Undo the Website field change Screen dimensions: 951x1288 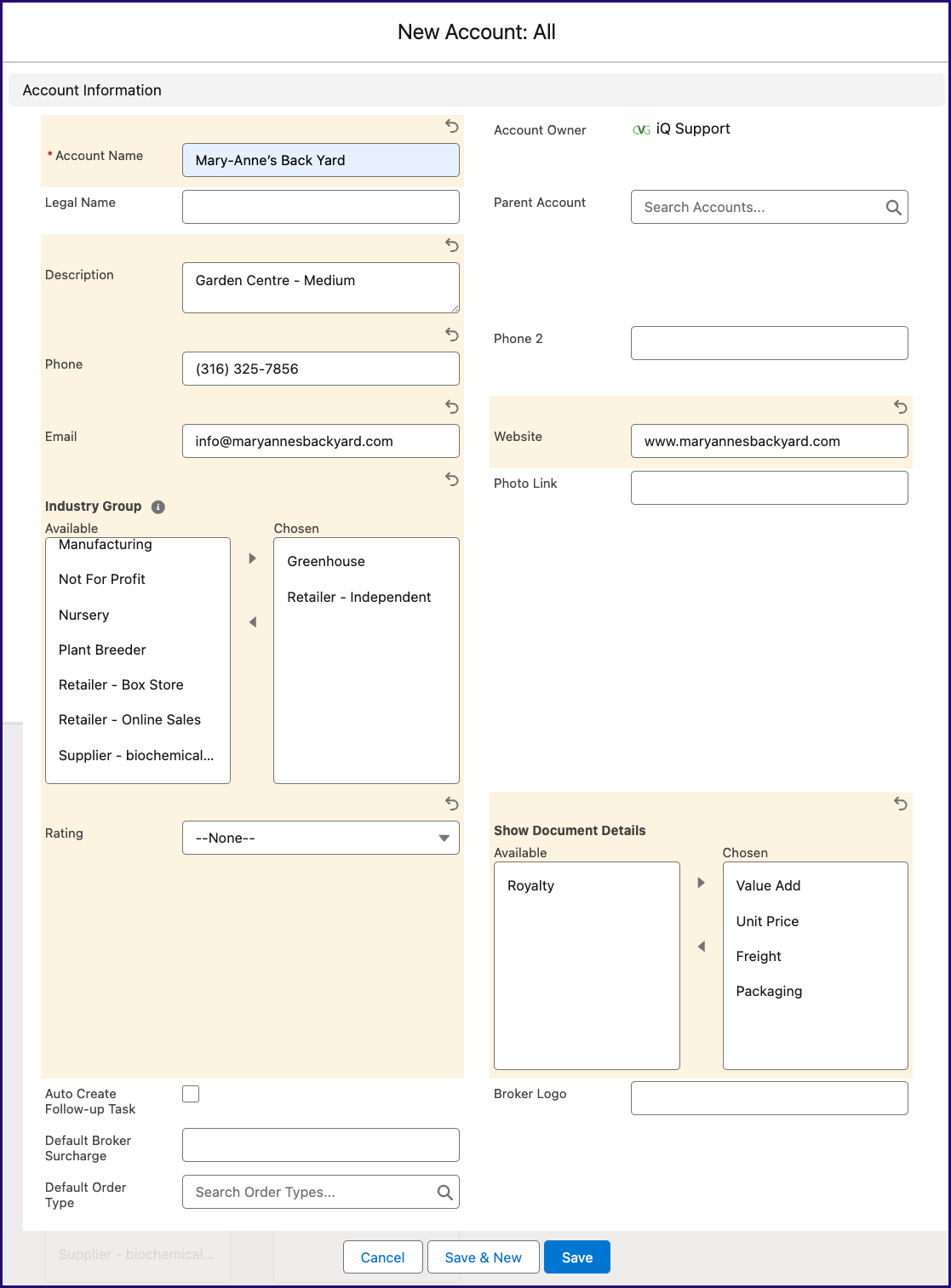(x=901, y=407)
